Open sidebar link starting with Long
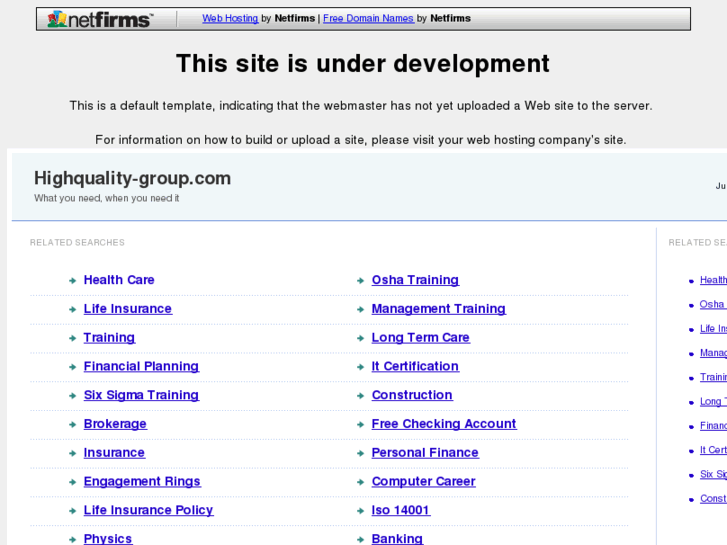 [713, 401]
